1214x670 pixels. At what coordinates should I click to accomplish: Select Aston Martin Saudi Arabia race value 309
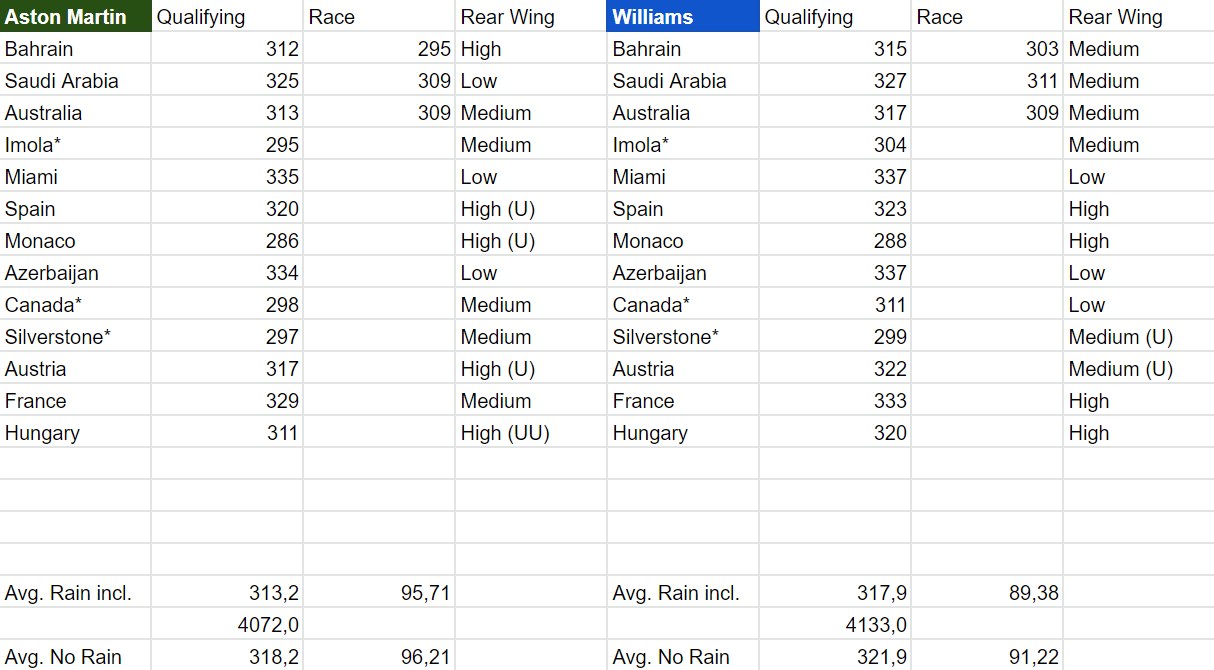[x=380, y=81]
